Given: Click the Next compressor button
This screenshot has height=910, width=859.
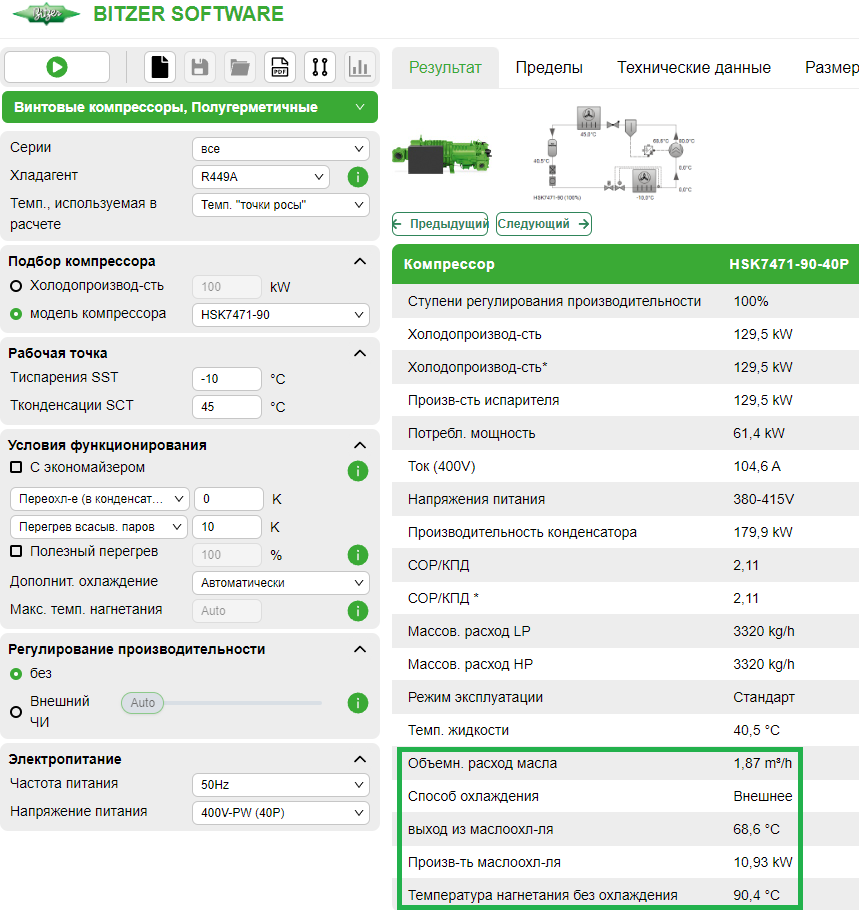Looking at the screenshot, I should [543, 224].
